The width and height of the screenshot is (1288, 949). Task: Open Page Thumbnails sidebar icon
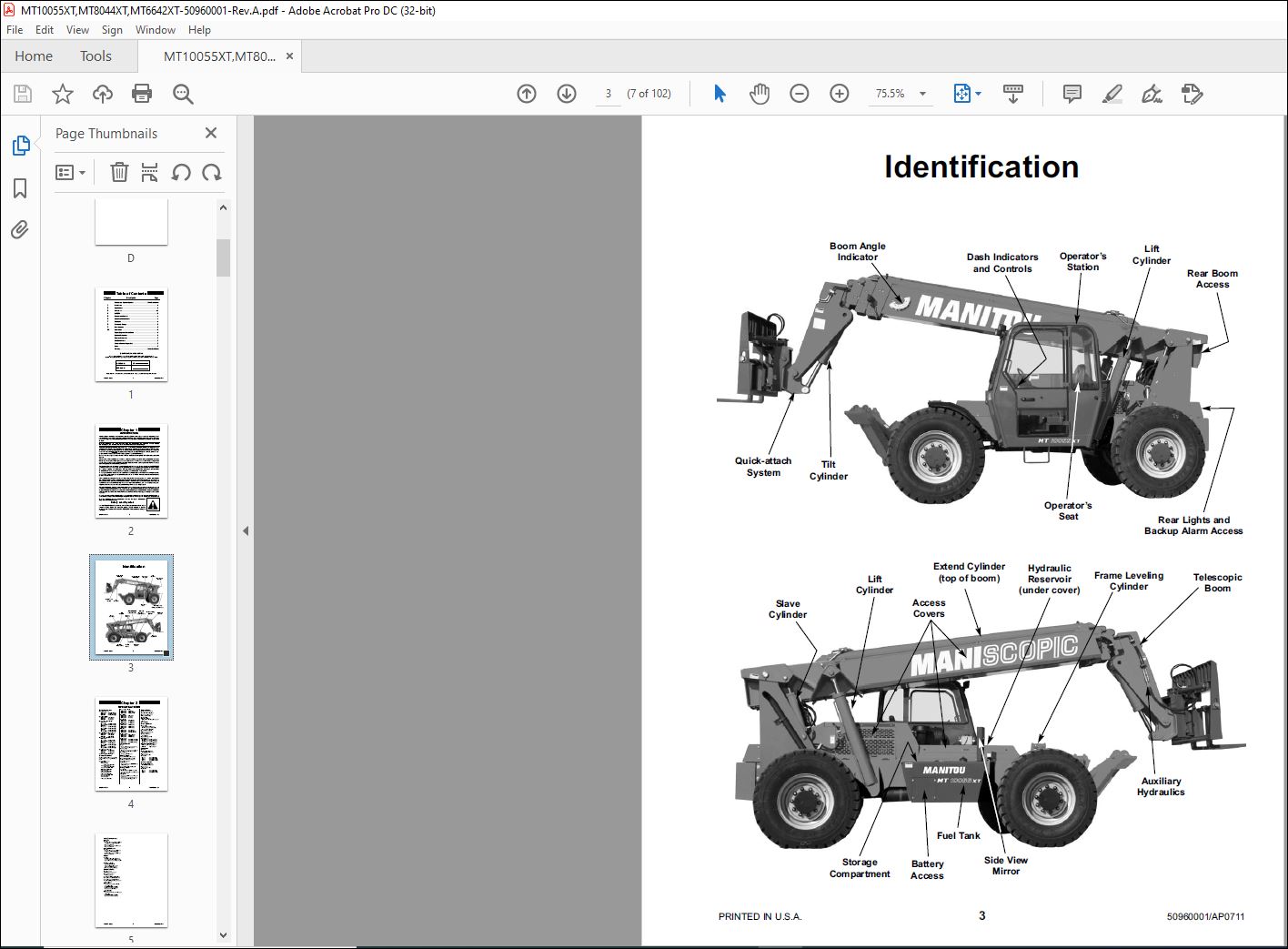tap(20, 146)
